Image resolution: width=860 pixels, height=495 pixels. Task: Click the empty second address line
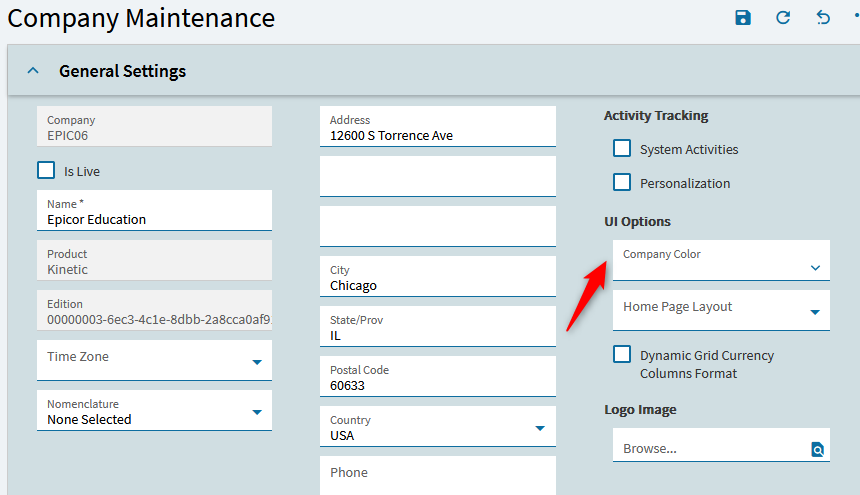click(438, 177)
